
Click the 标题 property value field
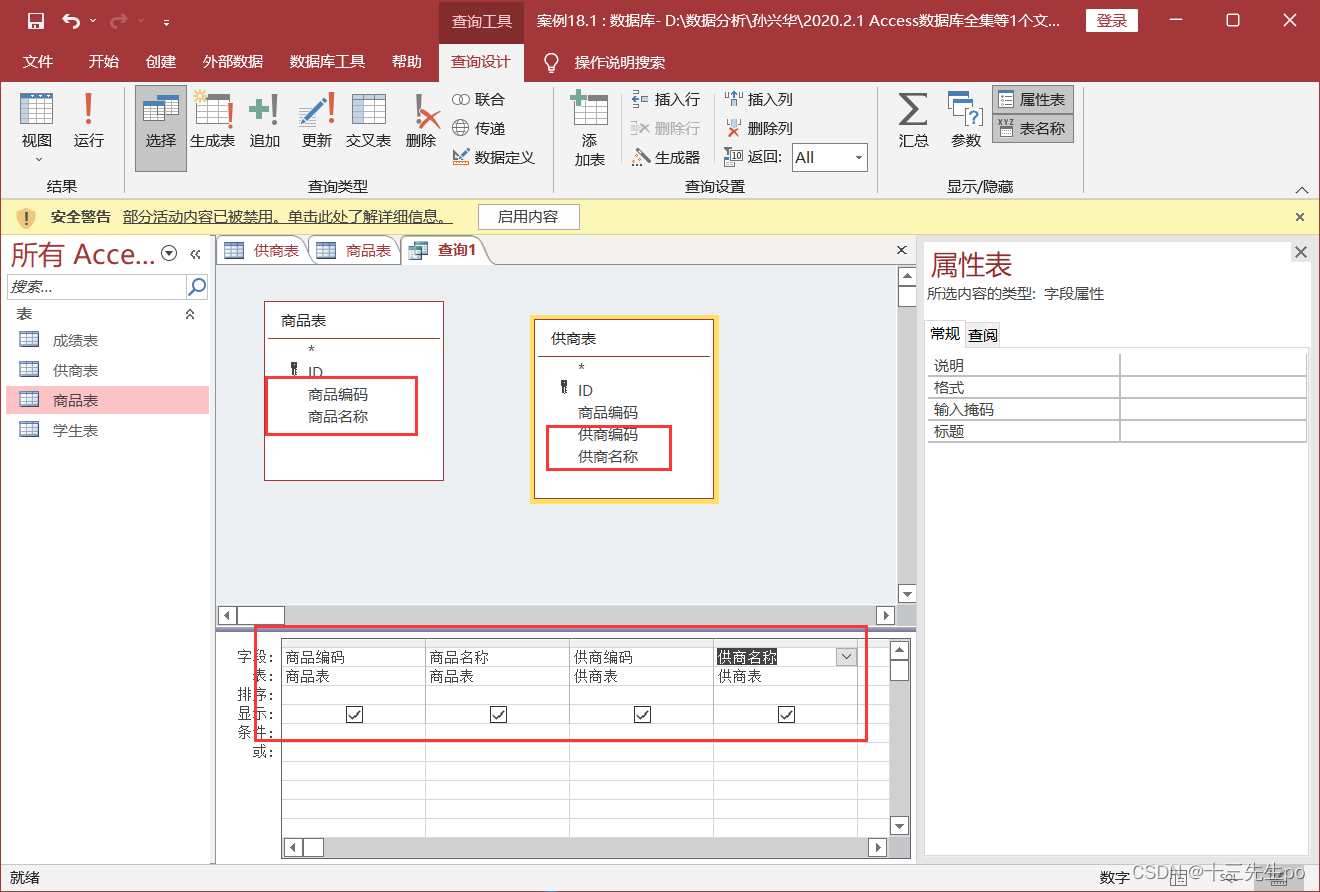coord(1213,431)
